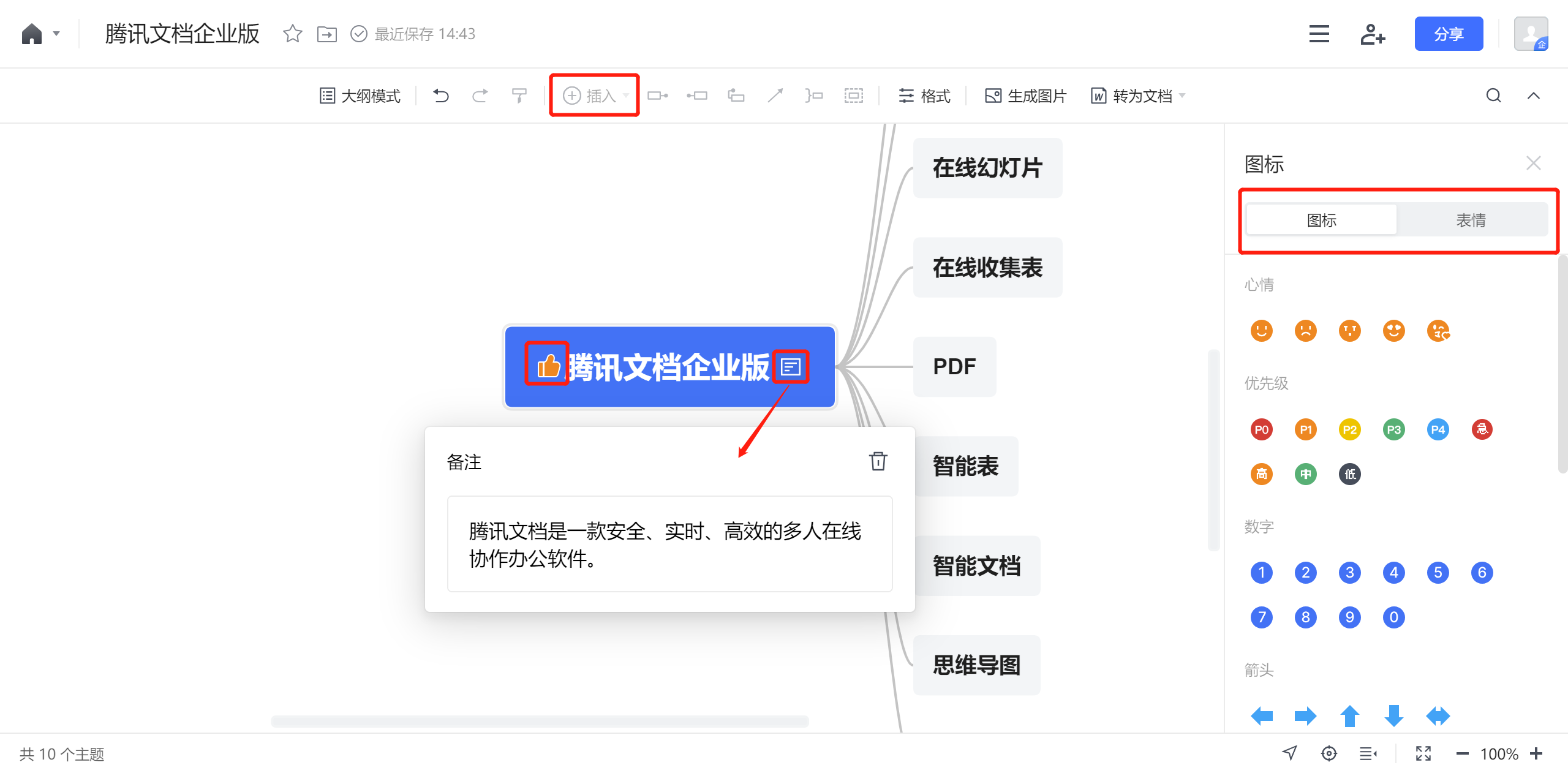
Task: Click the undo arrow in toolbar
Action: [441, 96]
